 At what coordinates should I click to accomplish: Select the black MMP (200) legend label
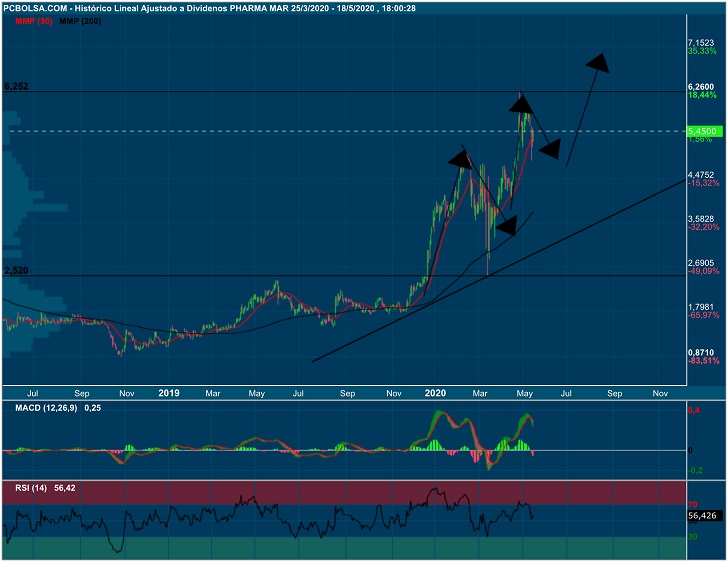[x=80, y=21]
